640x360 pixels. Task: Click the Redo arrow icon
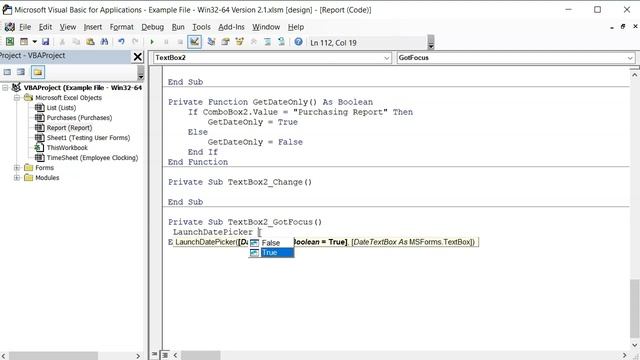[x=135, y=42]
